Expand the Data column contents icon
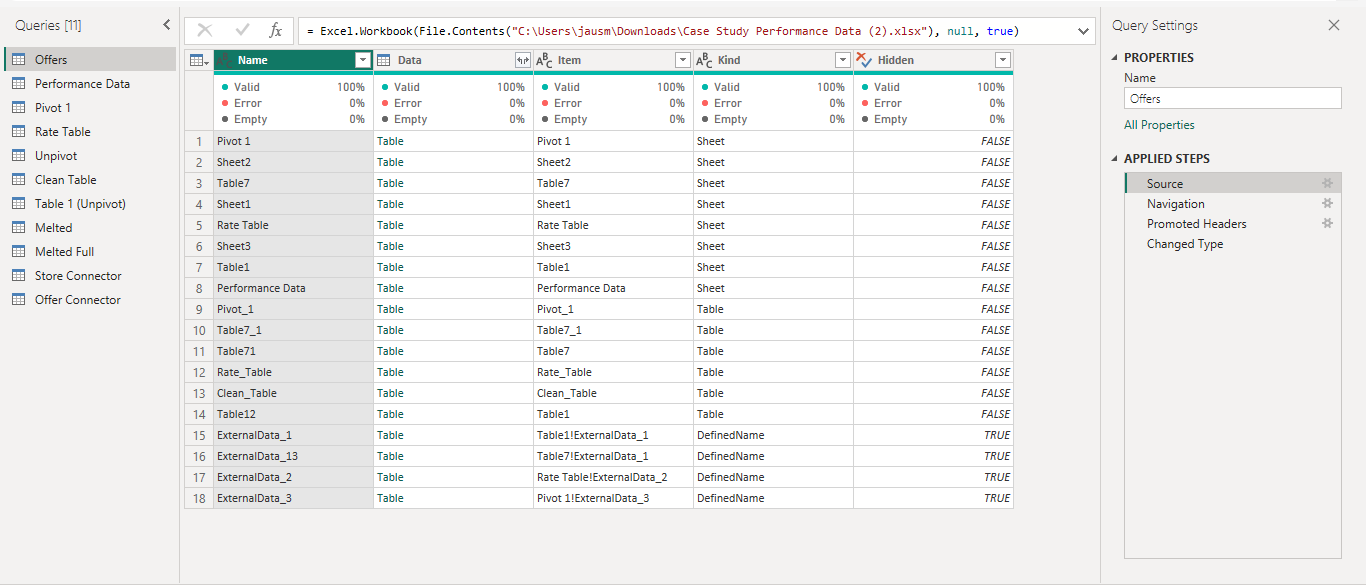The height and width of the screenshot is (585, 1366). (522, 61)
